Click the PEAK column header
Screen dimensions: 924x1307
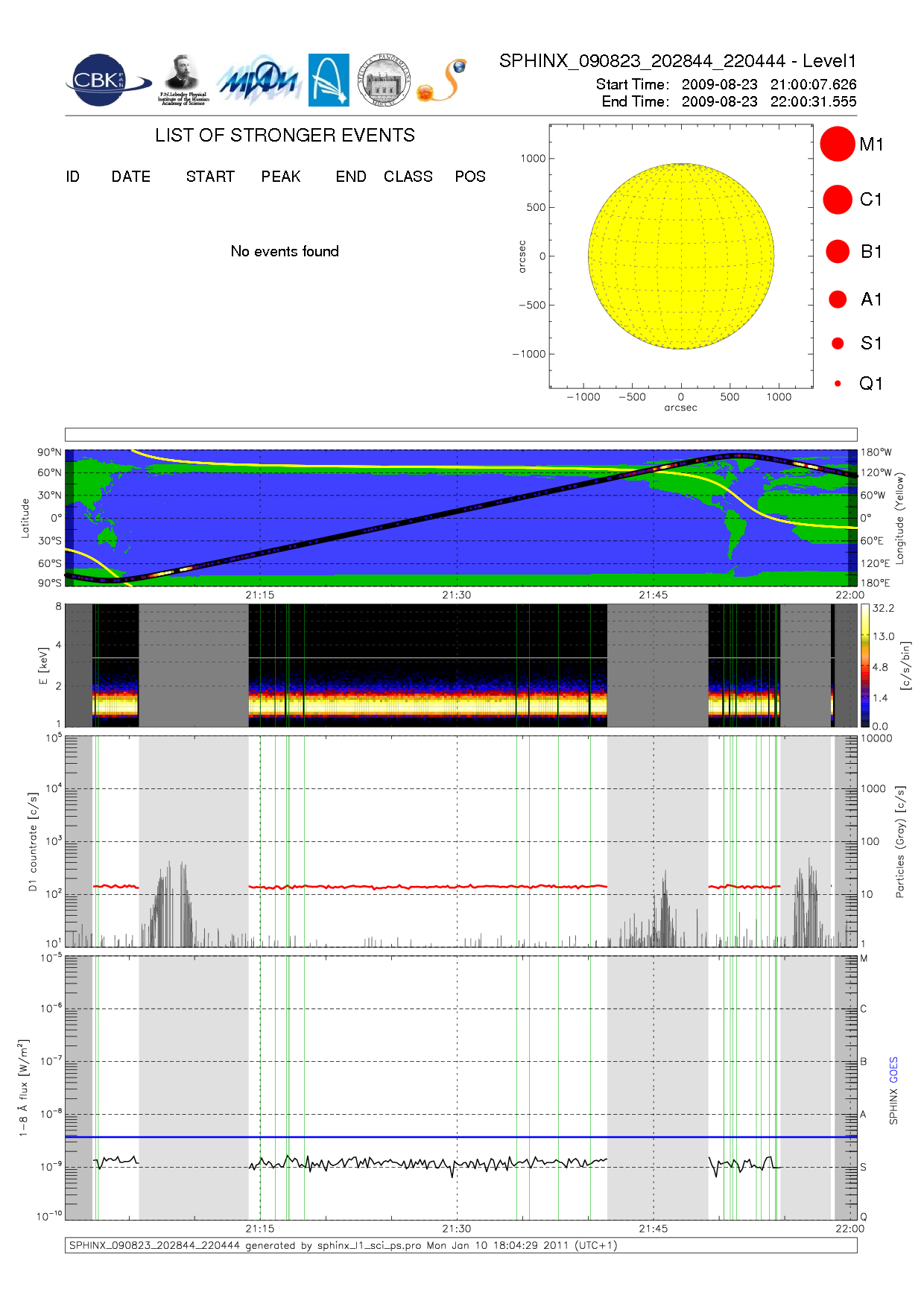point(280,177)
